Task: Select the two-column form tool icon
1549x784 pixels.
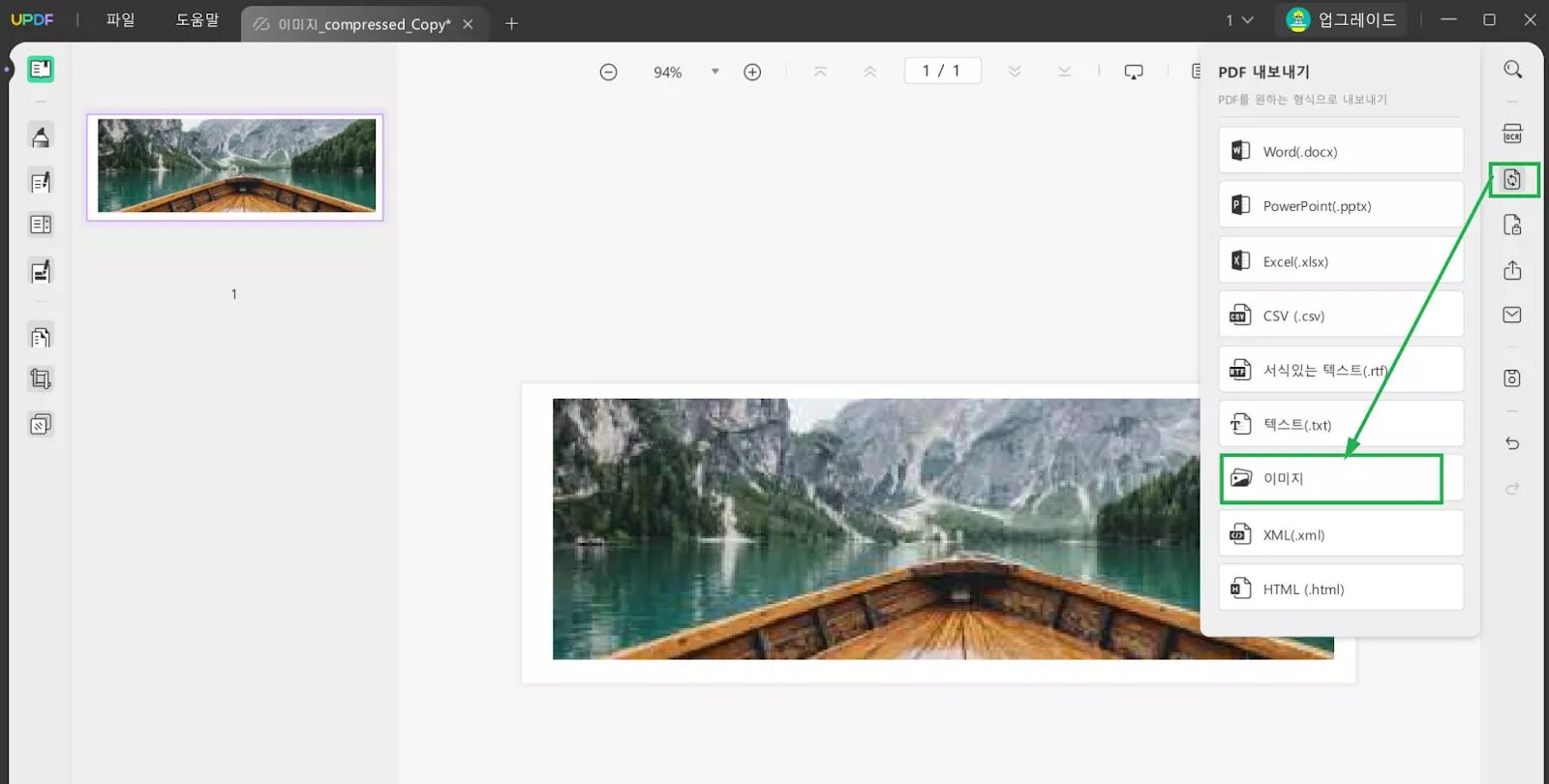Action: pyautogui.click(x=41, y=225)
